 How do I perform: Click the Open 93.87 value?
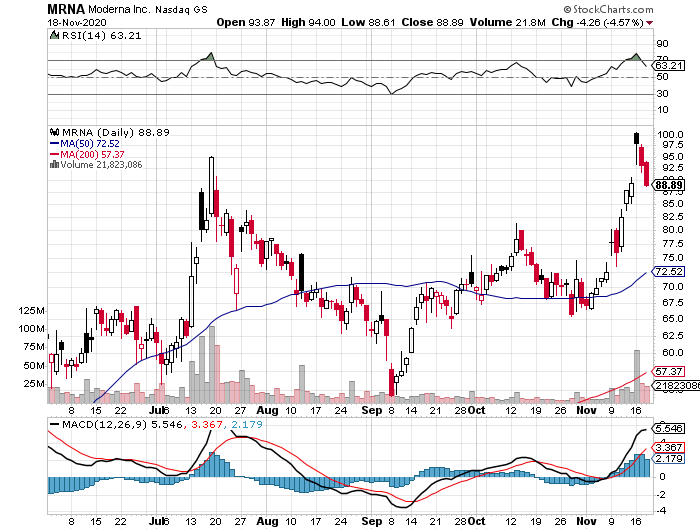tap(246, 22)
